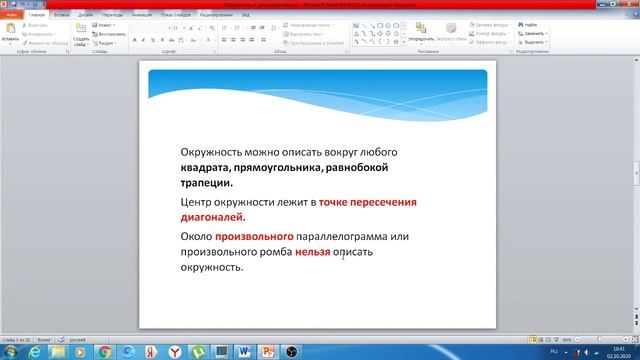Switch to the View (Вид) tab
Image resolution: width=640 pixels, height=360 pixels.
pyautogui.click(x=245, y=15)
